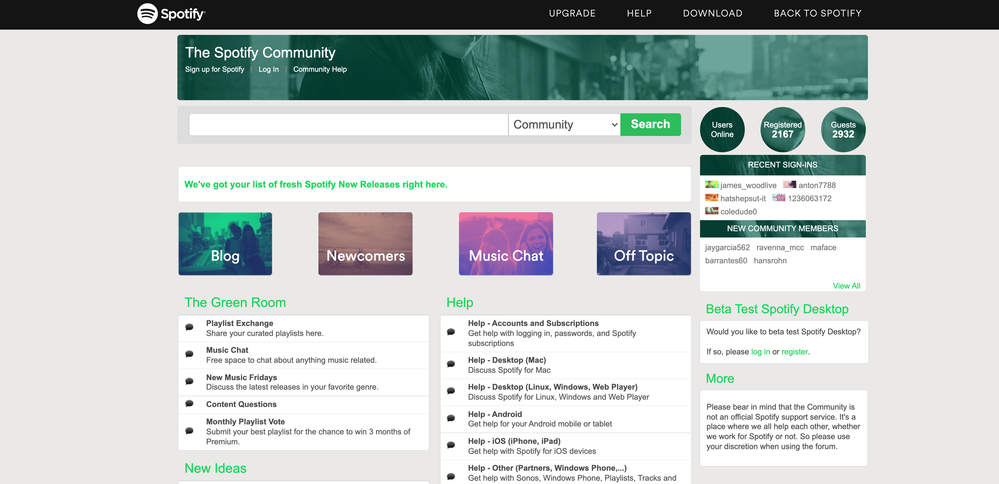Open DOWNLOAD in top navigation
The image size is (999, 484).
pyautogui.click(x=712, y=13)
